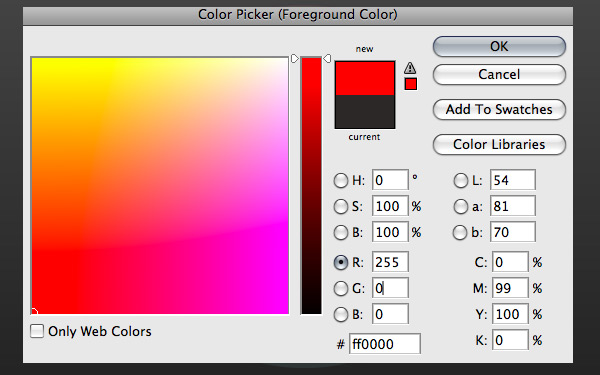This screenshot has height=375, width=600.
Task: Click the Y yellow field showing 100
Action: tap(510, 314)
